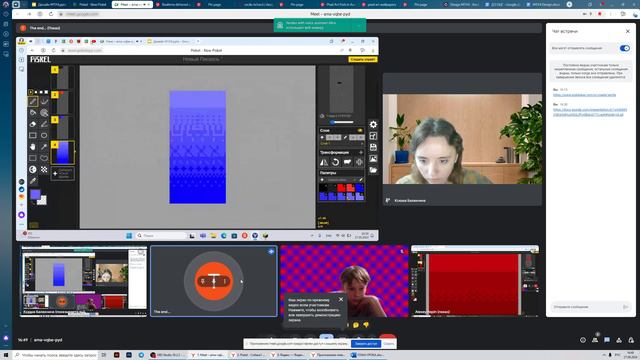Switch to the Meet browser tab
The height and width of the screenshot is (360, 640).
click(x=131, y=4)
